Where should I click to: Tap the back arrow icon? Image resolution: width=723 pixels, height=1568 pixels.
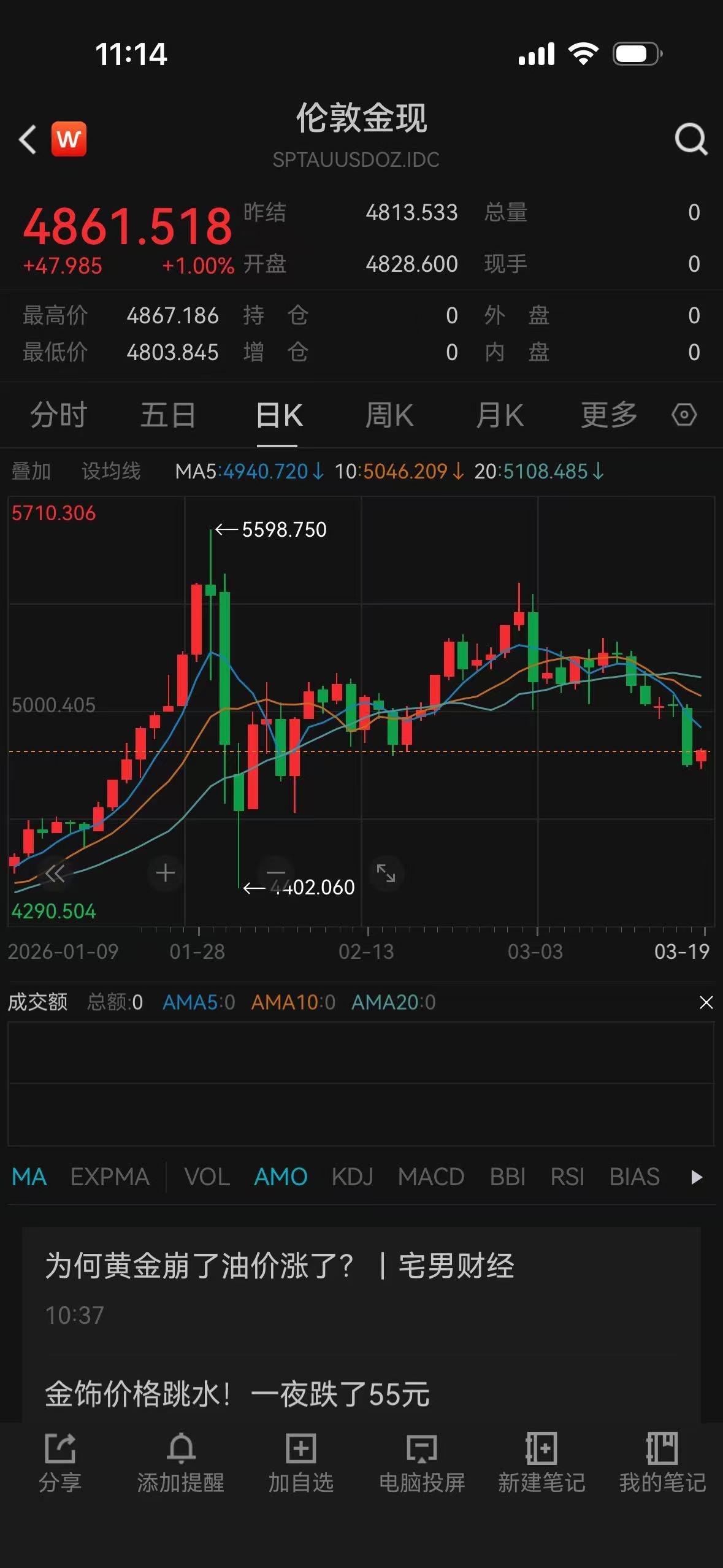tap(28, 139)
